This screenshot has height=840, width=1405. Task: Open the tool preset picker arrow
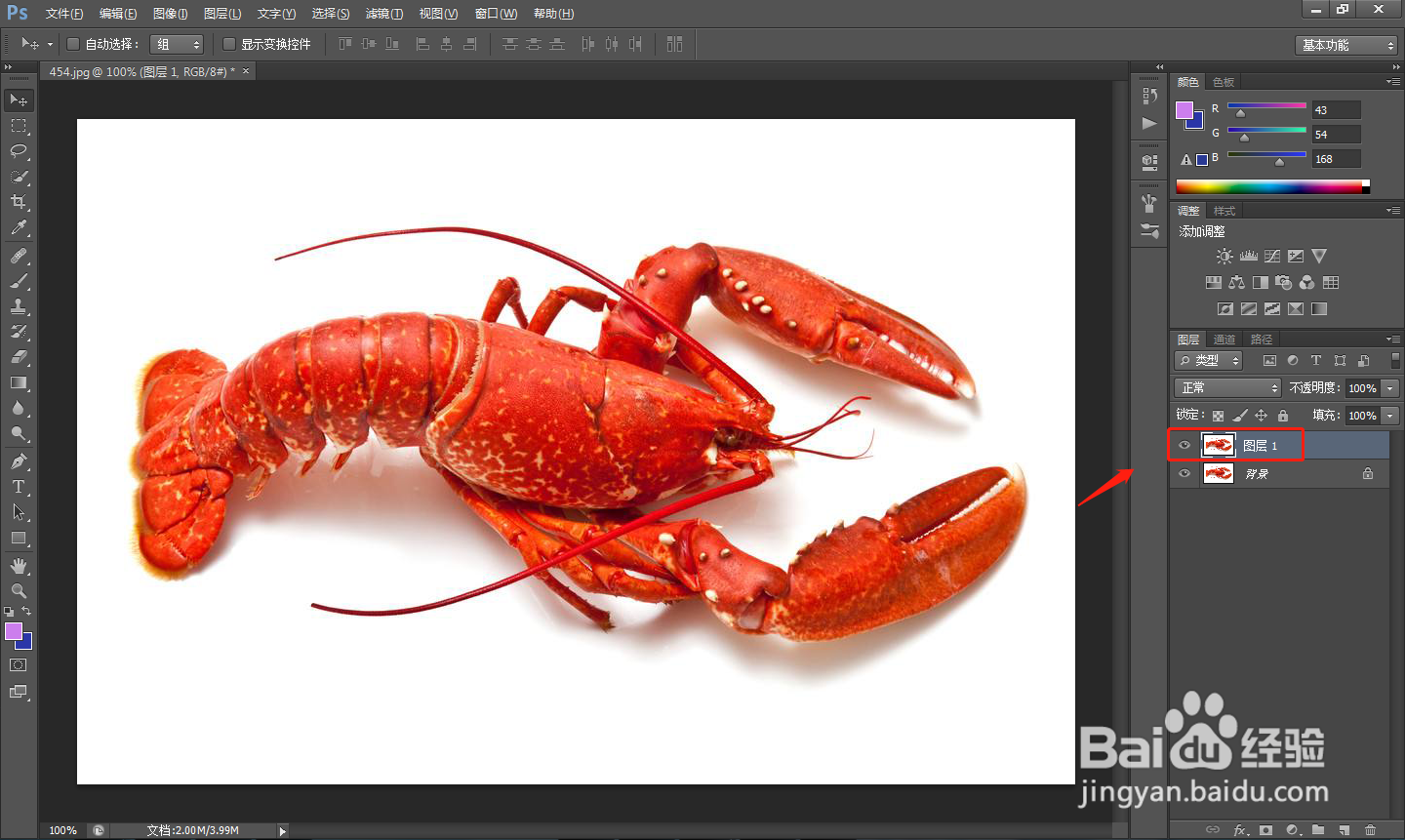50,44
